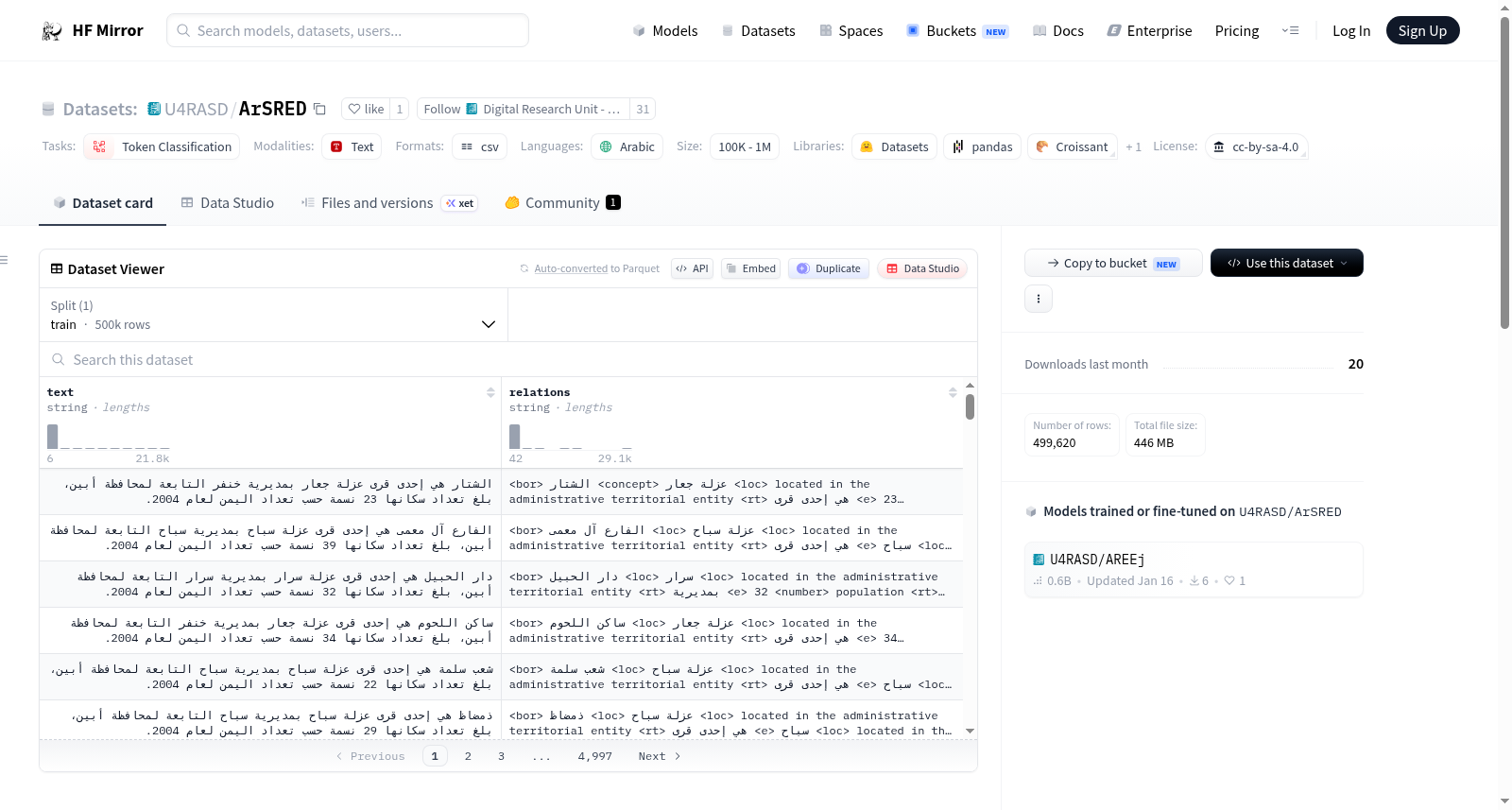Click the like count number
This screenshot has height=810, width=1512.
coord(400,109)
